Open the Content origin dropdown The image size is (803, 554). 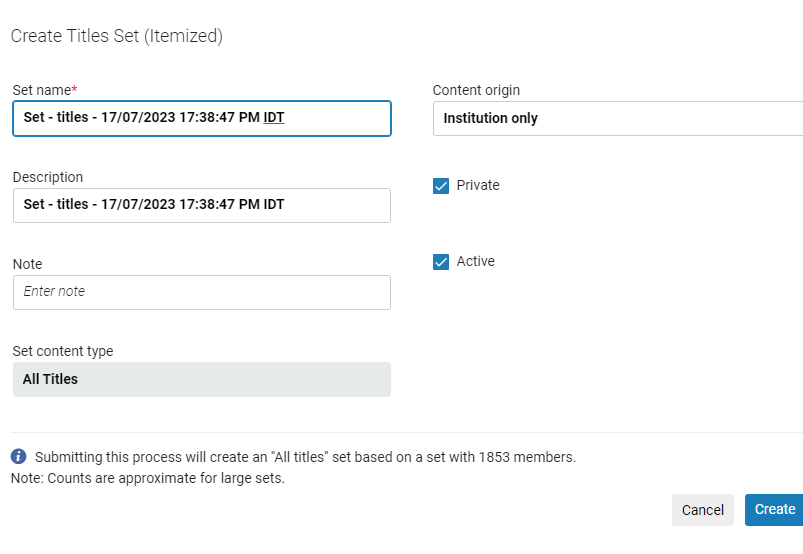coord(617,118)
